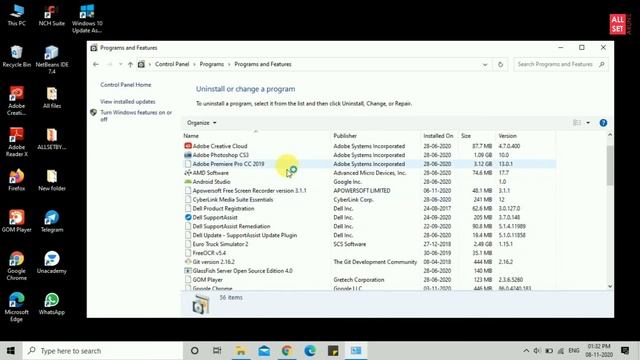Select the Recycle Bin desktop icon
Image resolution: width=640 pixels, height=360 pixels.
[16, 56]
